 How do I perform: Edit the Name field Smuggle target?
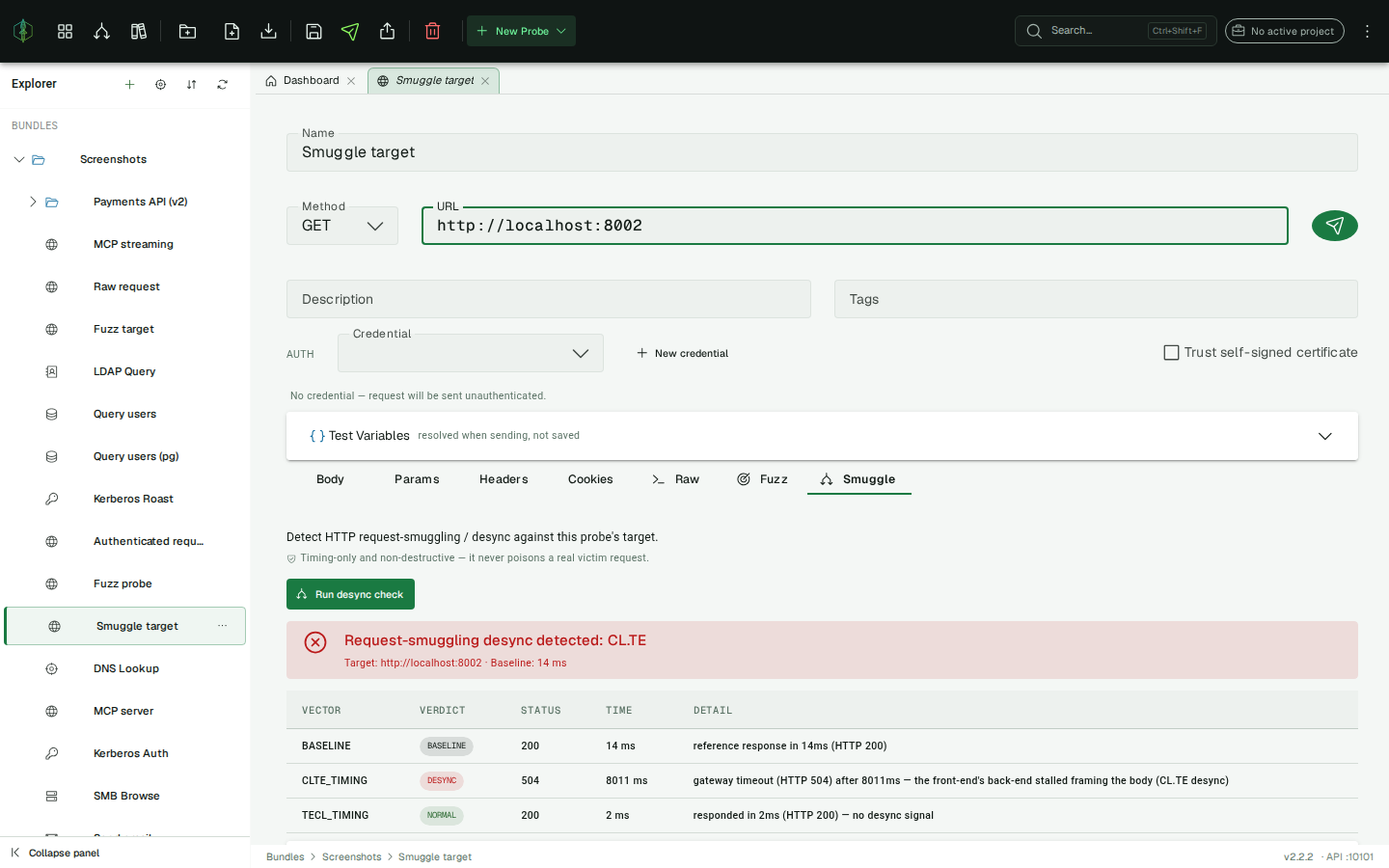pos(822,152)
